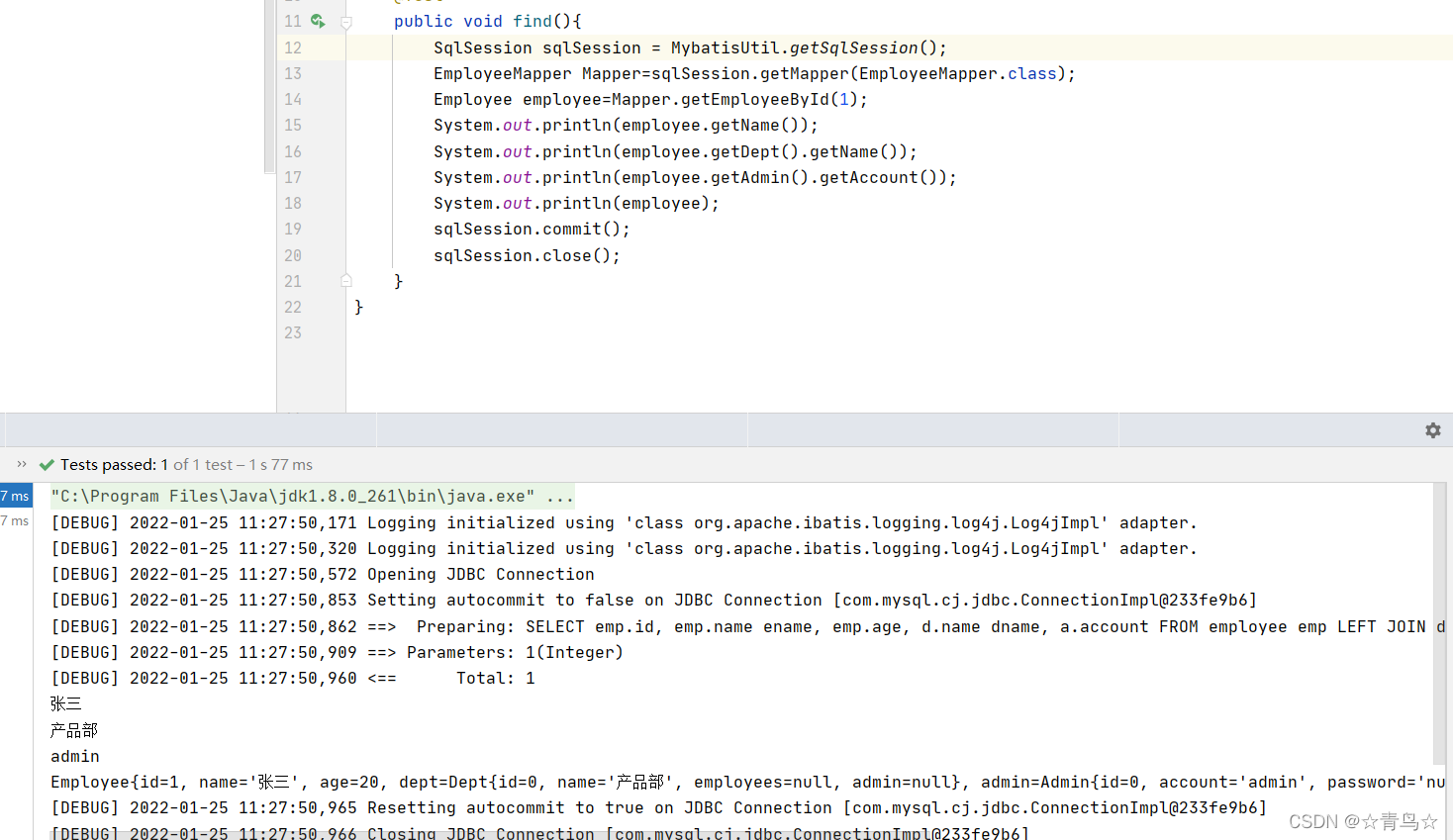
Task: Click employee.getName() println line
Action: pyautogui.click(x=626, y=125)
